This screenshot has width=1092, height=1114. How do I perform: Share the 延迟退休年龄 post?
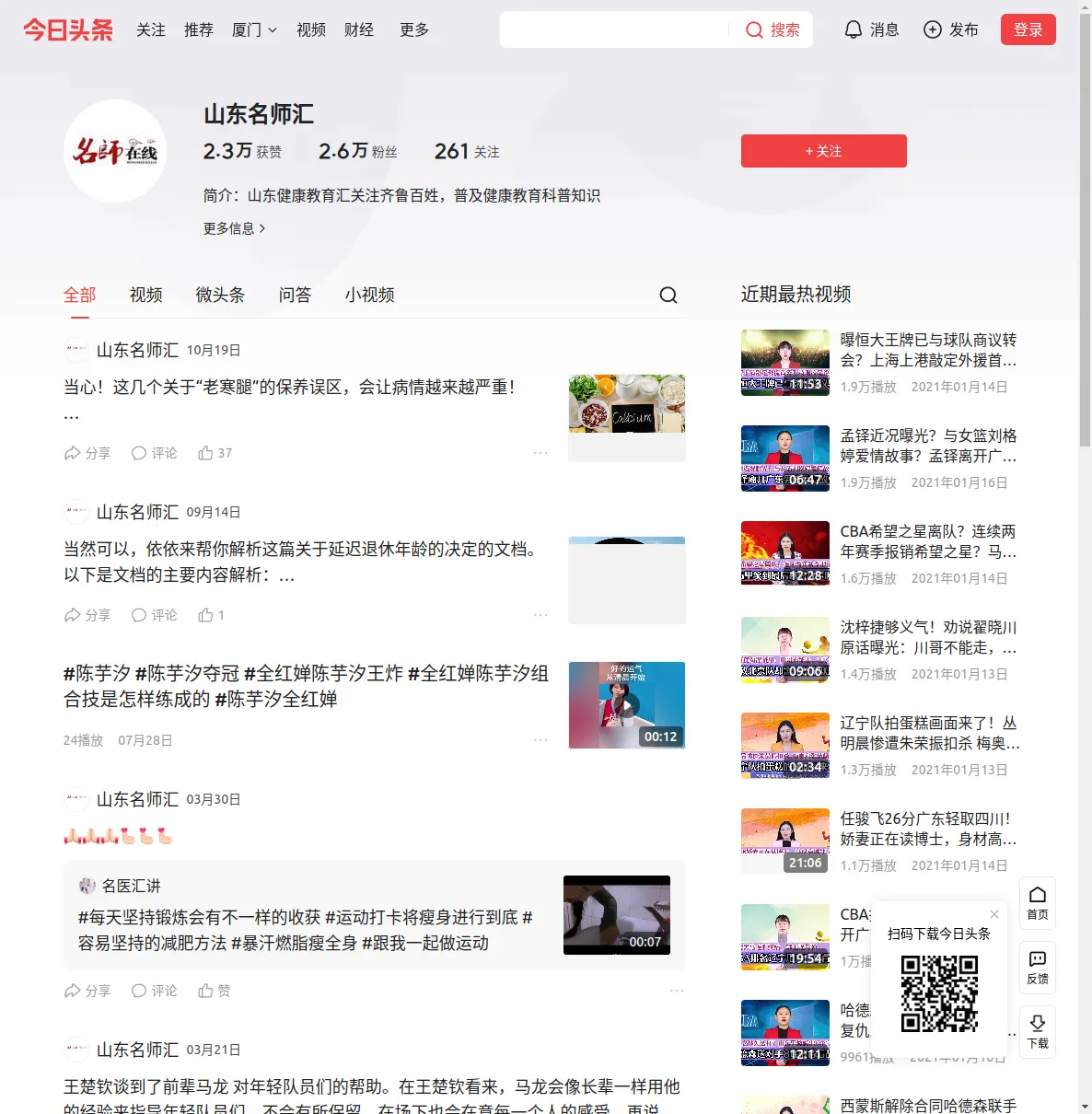pyautogui.click(x=87, y=615)
